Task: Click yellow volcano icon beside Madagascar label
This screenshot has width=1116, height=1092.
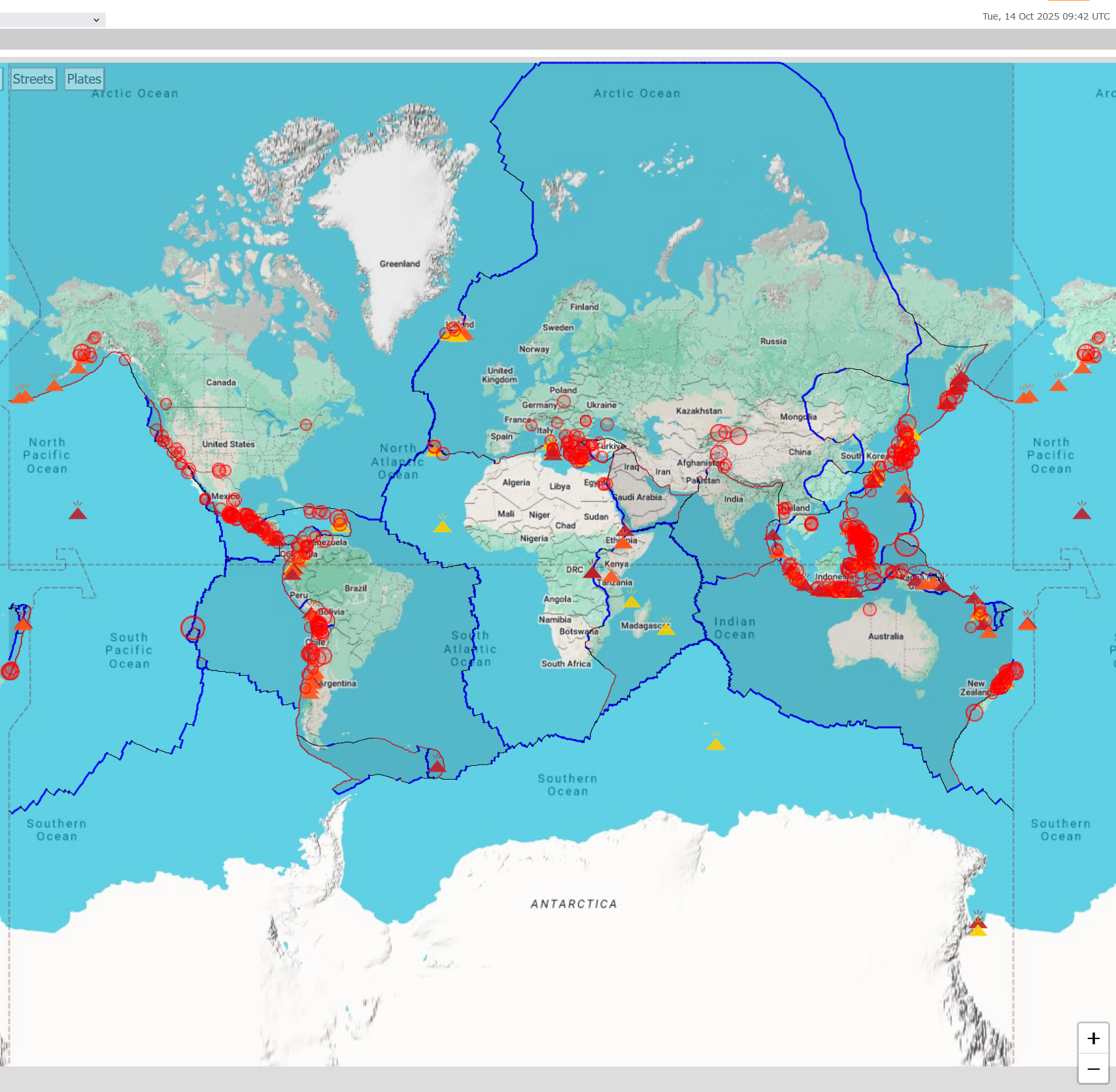Action: pyautogui.click(x=666, y=628)
